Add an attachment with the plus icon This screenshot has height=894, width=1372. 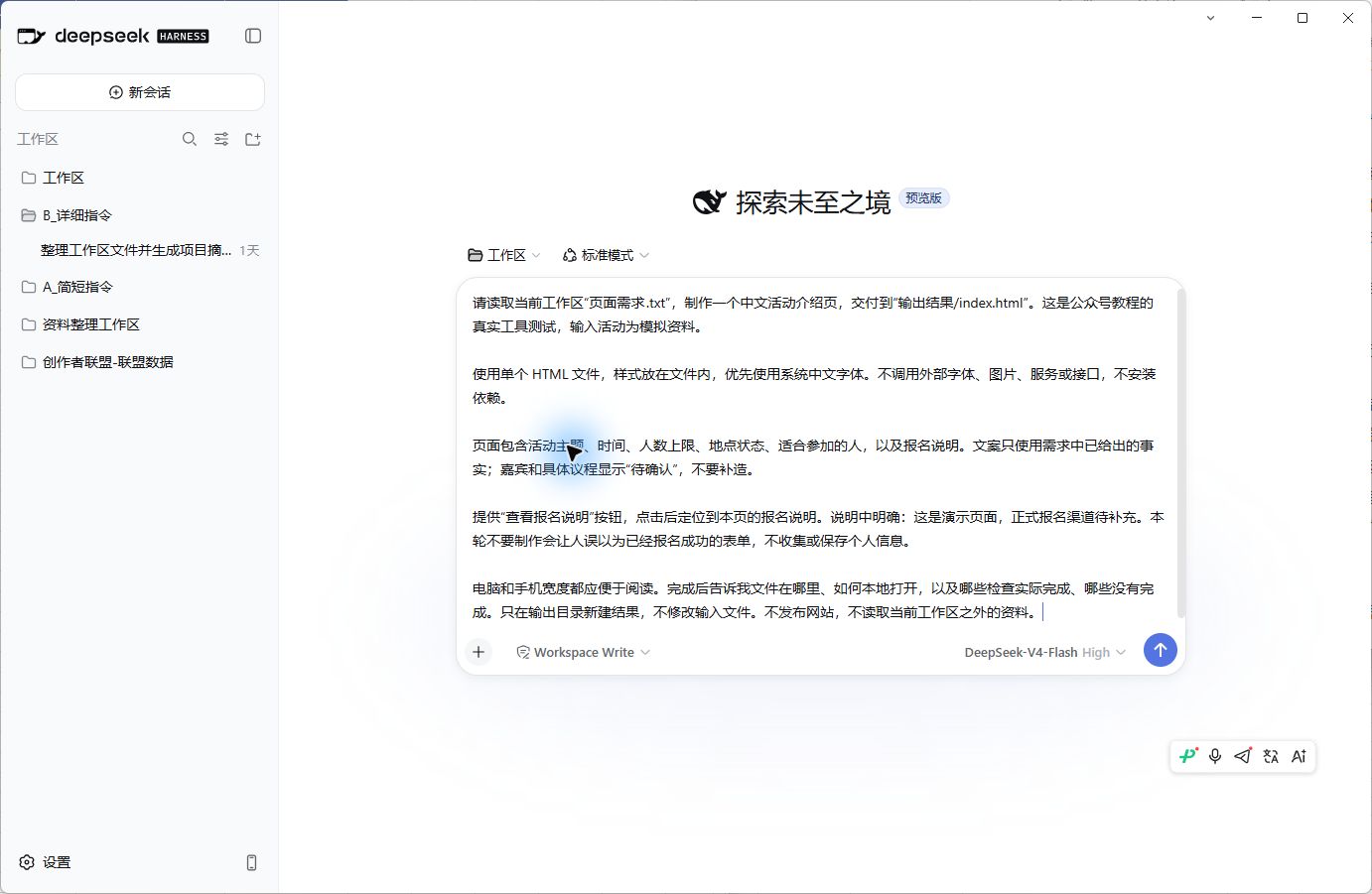pyautogui.click(x=479, y=652)
